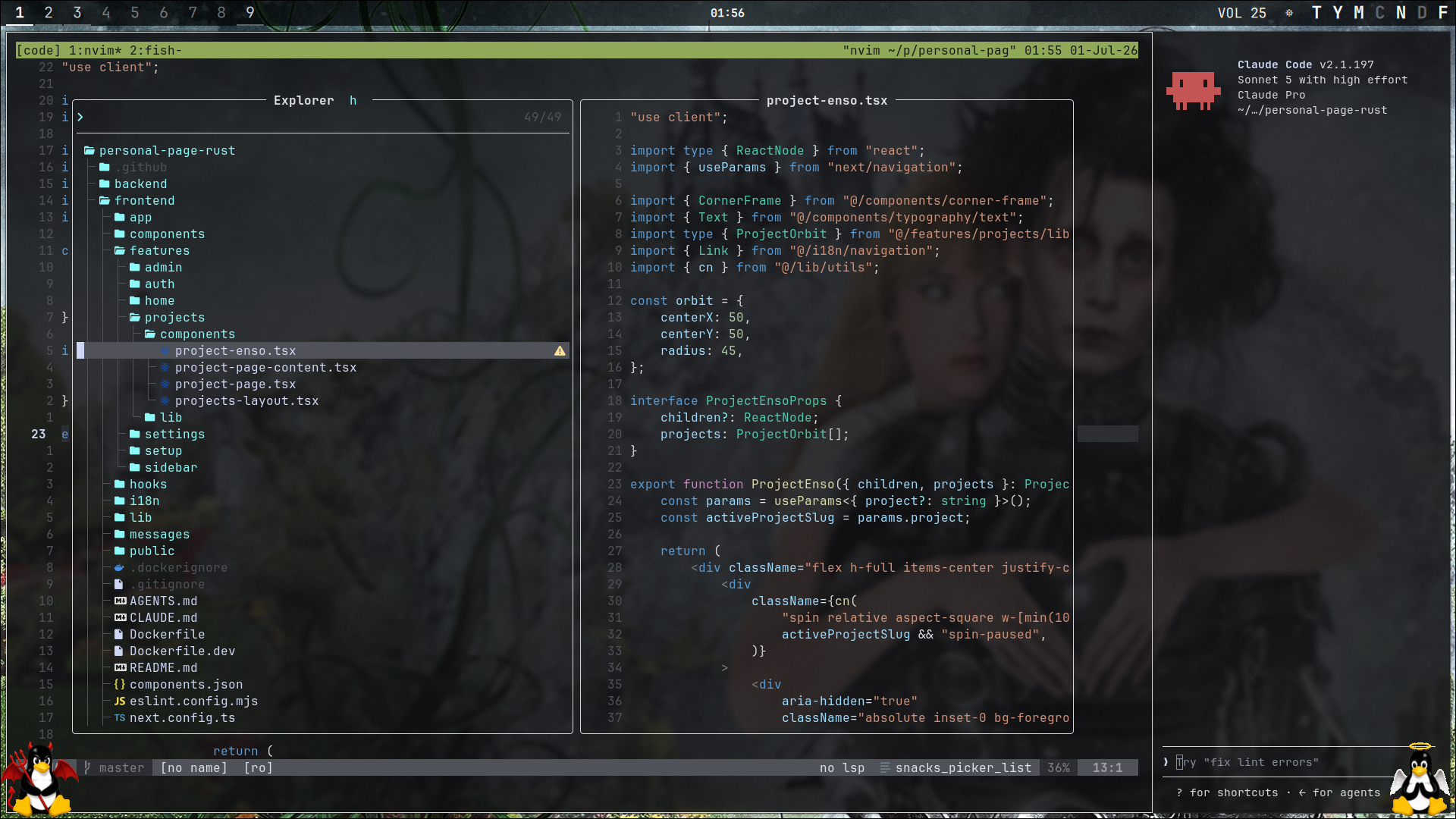Click the folder icon beside admin
The width and height of the screenshot is (1456, 819).
[135, 268]
